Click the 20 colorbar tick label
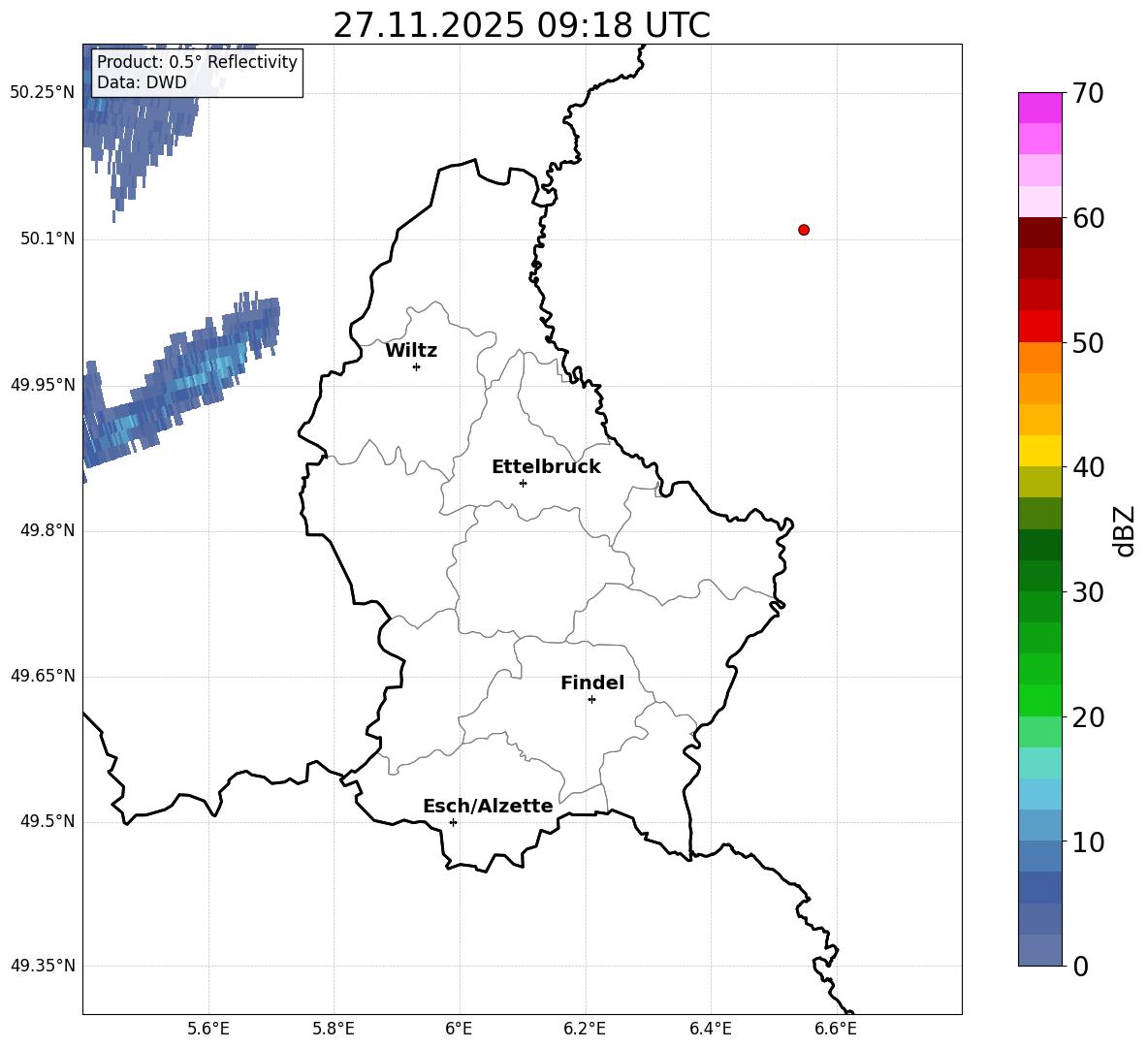 coord(1088,717)
